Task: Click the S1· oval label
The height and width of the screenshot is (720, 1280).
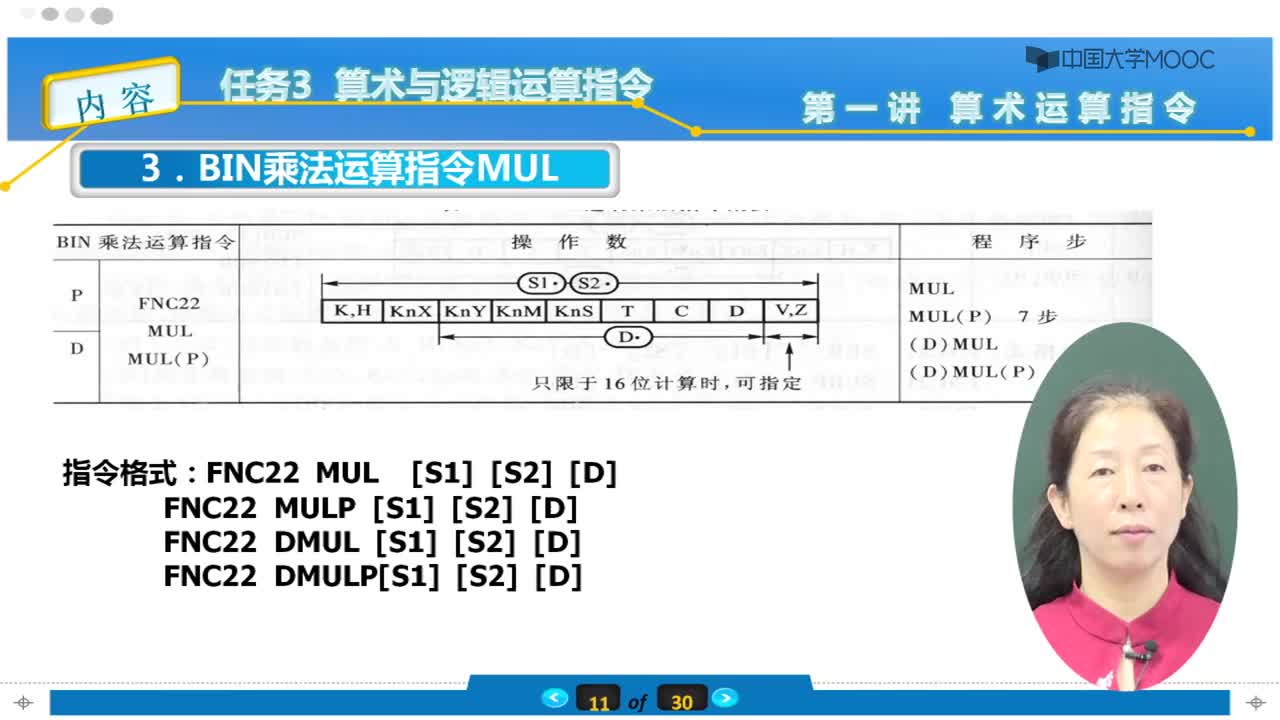Action: click(543, 283)
